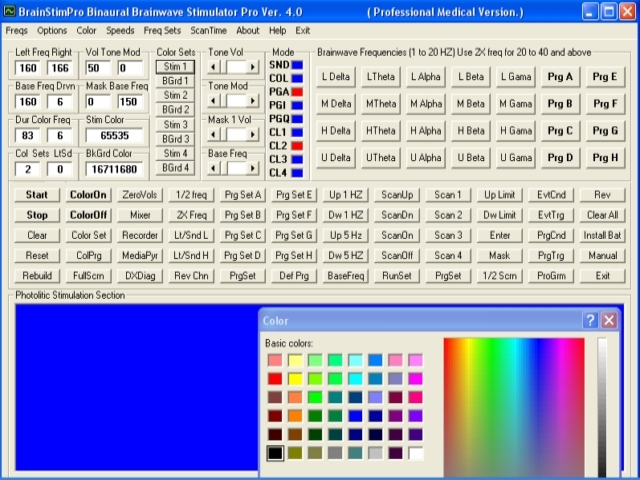
Task: Decrease Tone Mod with left arrow
Action: (213, 101)
